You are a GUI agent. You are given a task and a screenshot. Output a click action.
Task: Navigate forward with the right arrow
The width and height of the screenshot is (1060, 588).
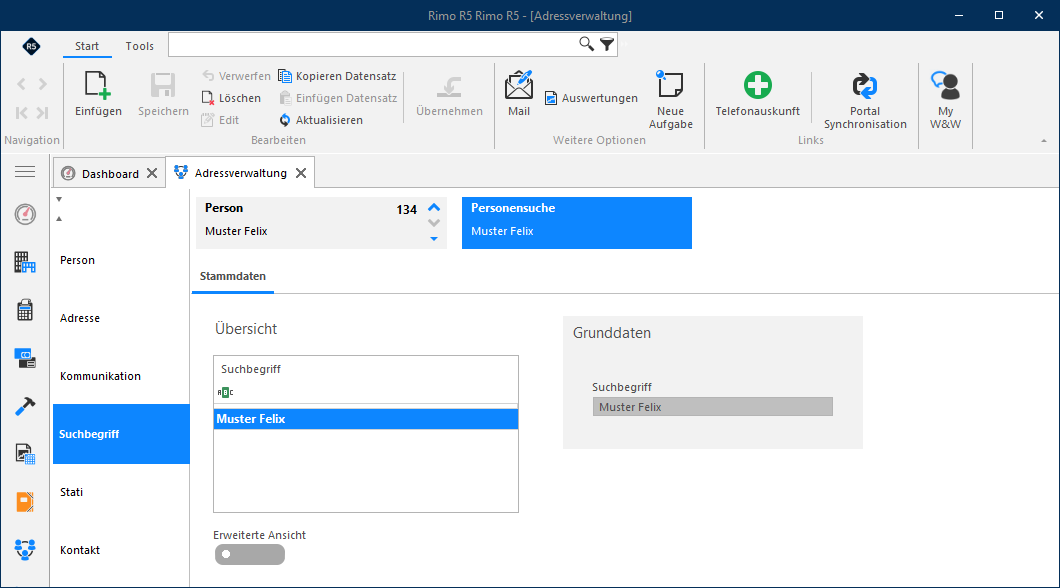pos(43,84)
